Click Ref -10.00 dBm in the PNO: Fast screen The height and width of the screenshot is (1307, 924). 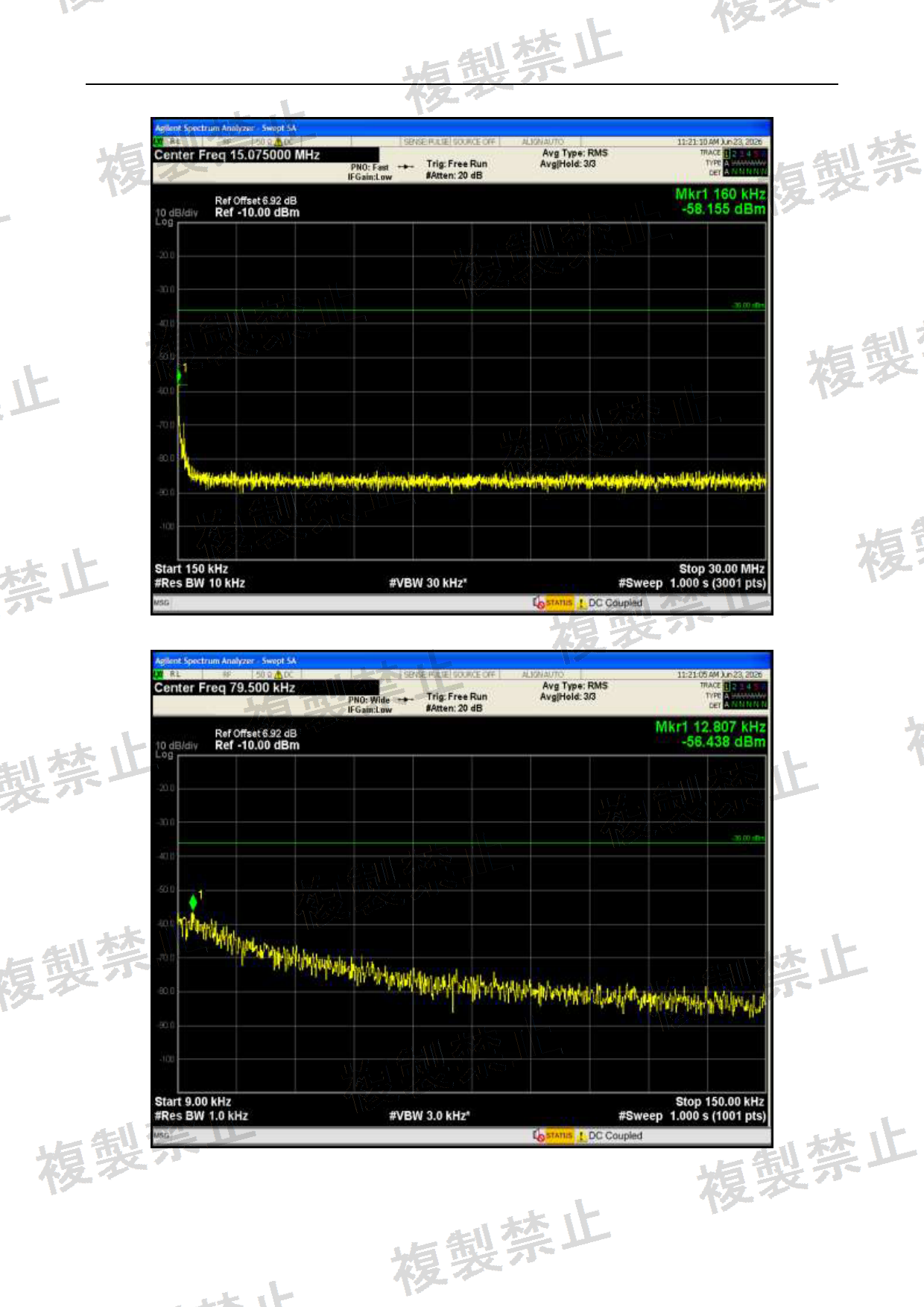click(257, 212)
